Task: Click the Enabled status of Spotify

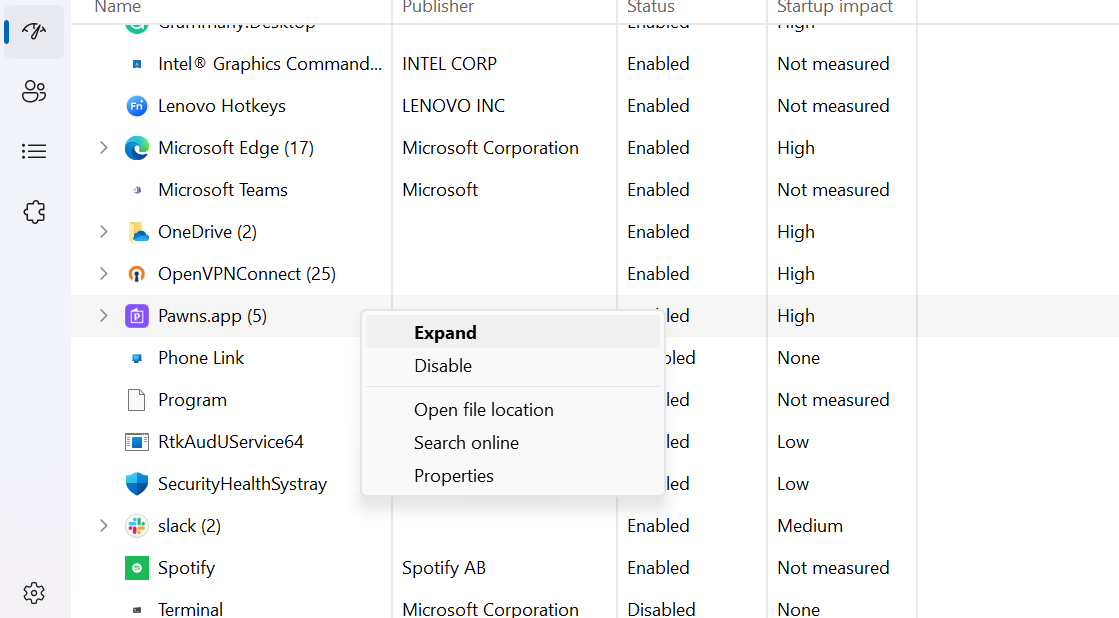Action: (658, 568)
